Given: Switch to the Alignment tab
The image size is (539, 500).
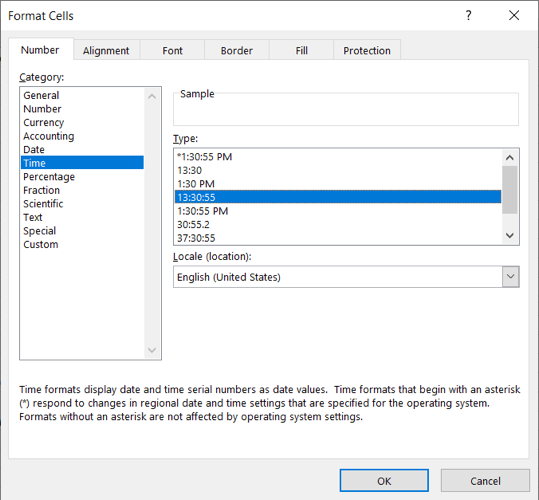Looking at the screenshot, I should 106,51.
